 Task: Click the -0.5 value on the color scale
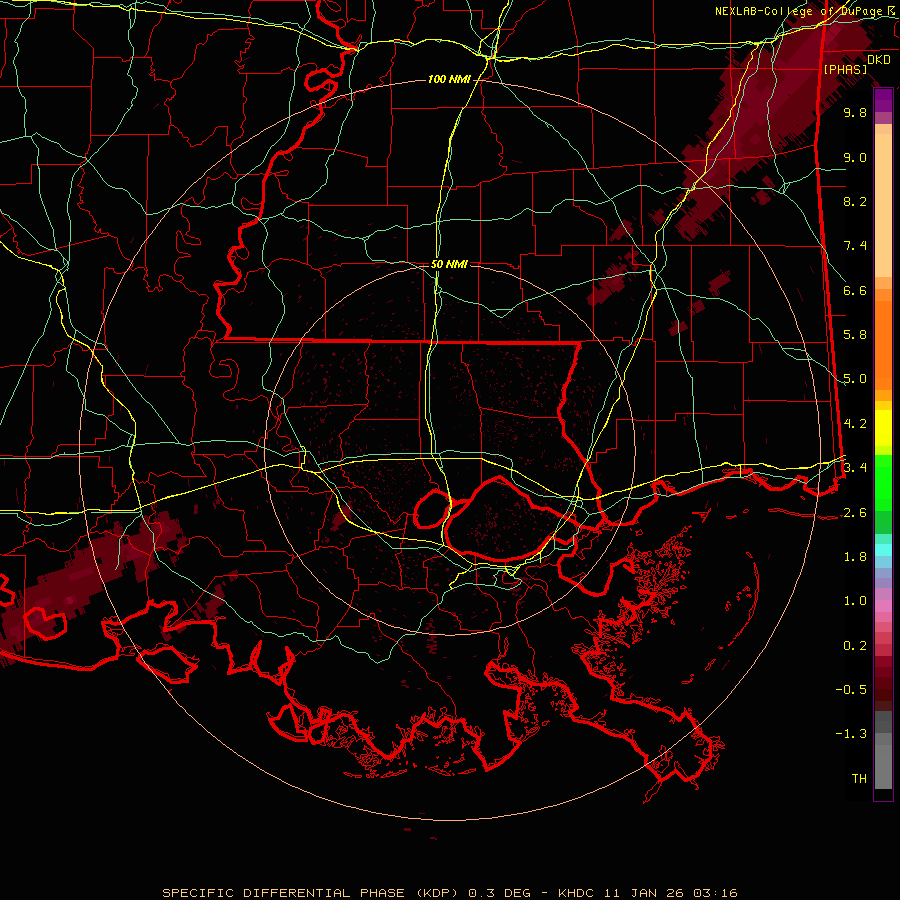pyautogui.click(x=851, y=690)
